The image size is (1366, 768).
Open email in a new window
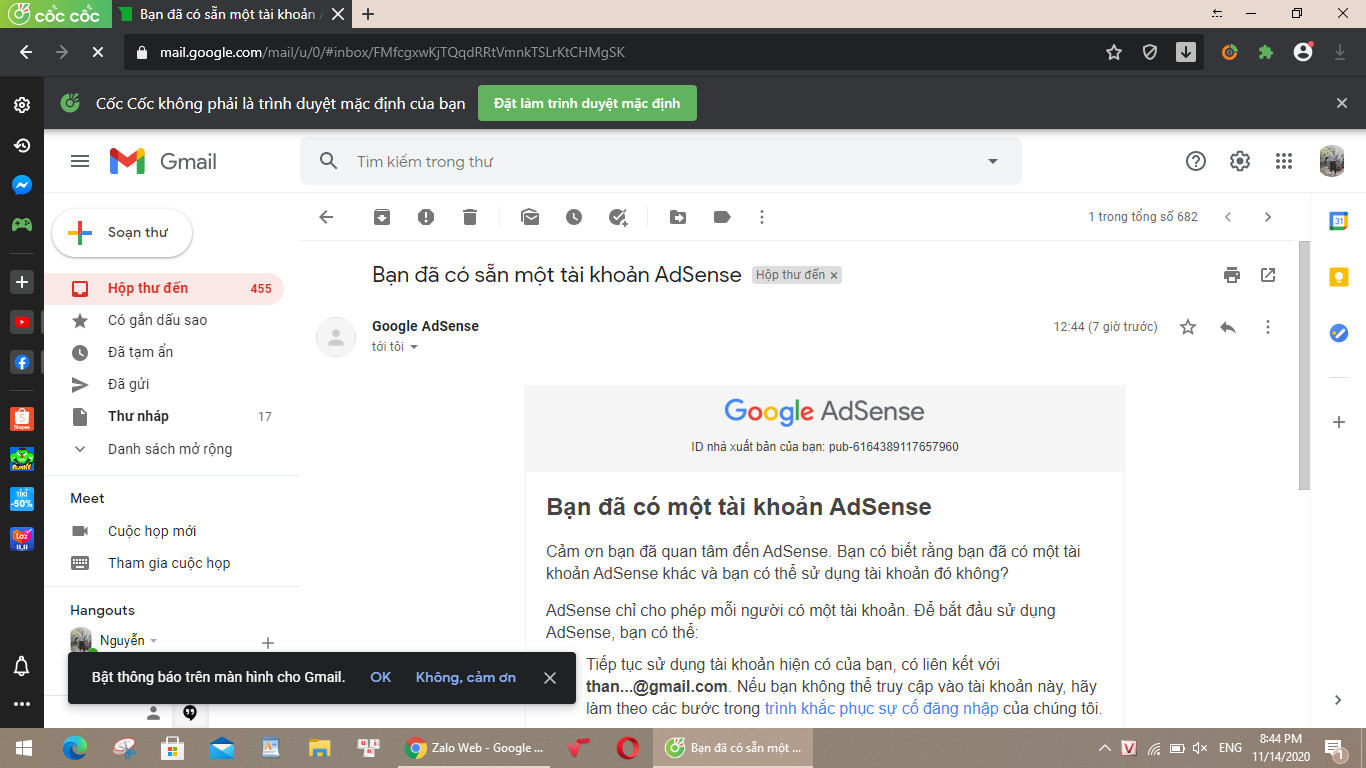1268,275
